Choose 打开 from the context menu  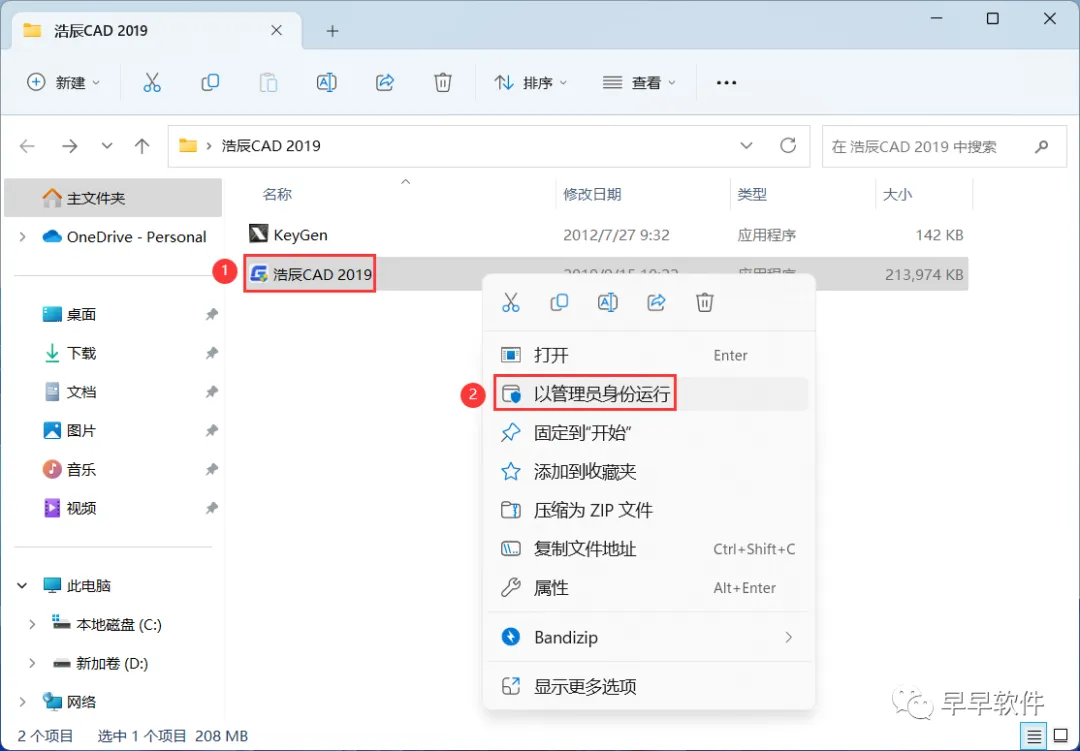coord(649,355)
